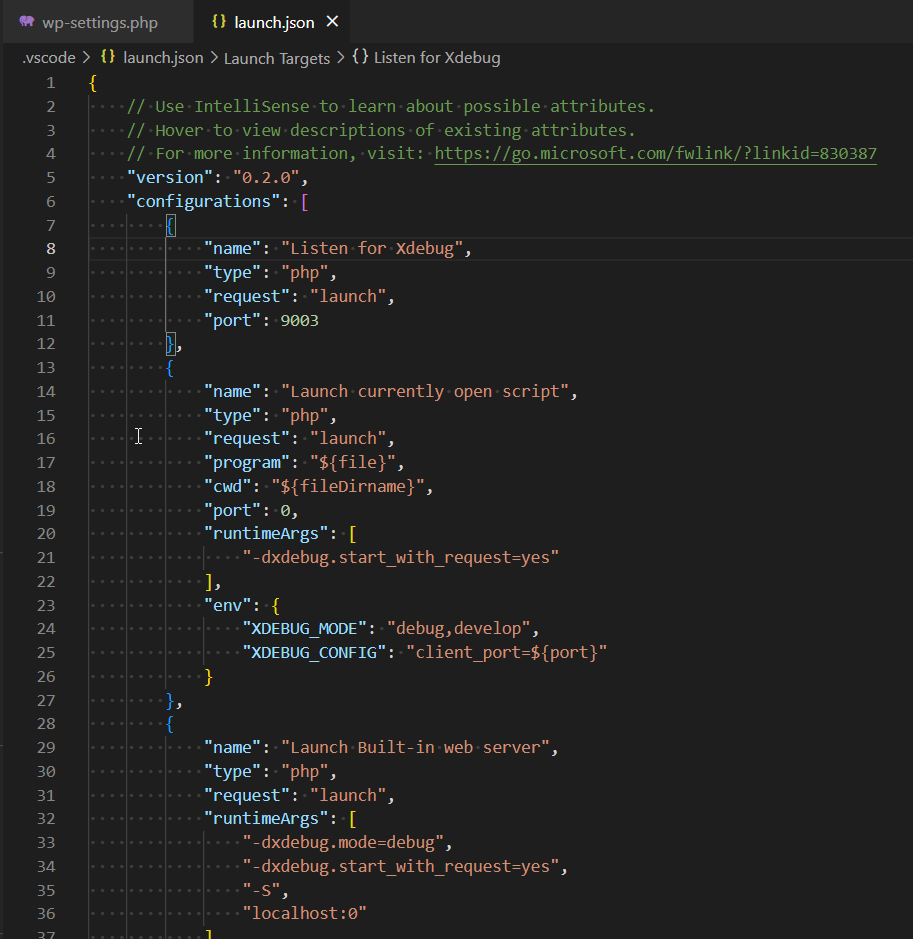
Task: Switch to the wp-settings.php tab
Action: tap(98, 22)
